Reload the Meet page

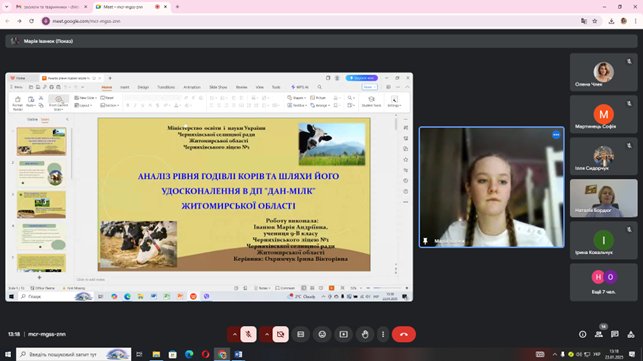click(32, 21)
